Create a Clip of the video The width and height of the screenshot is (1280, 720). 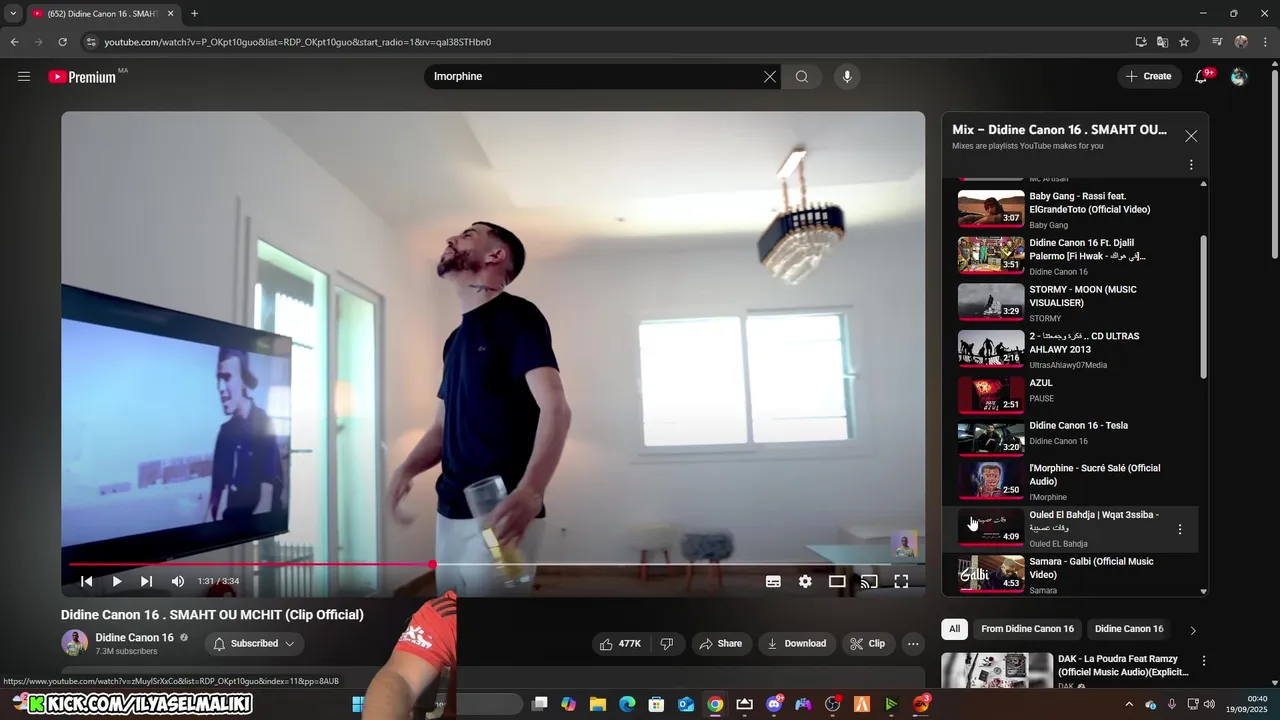[867, 644]
